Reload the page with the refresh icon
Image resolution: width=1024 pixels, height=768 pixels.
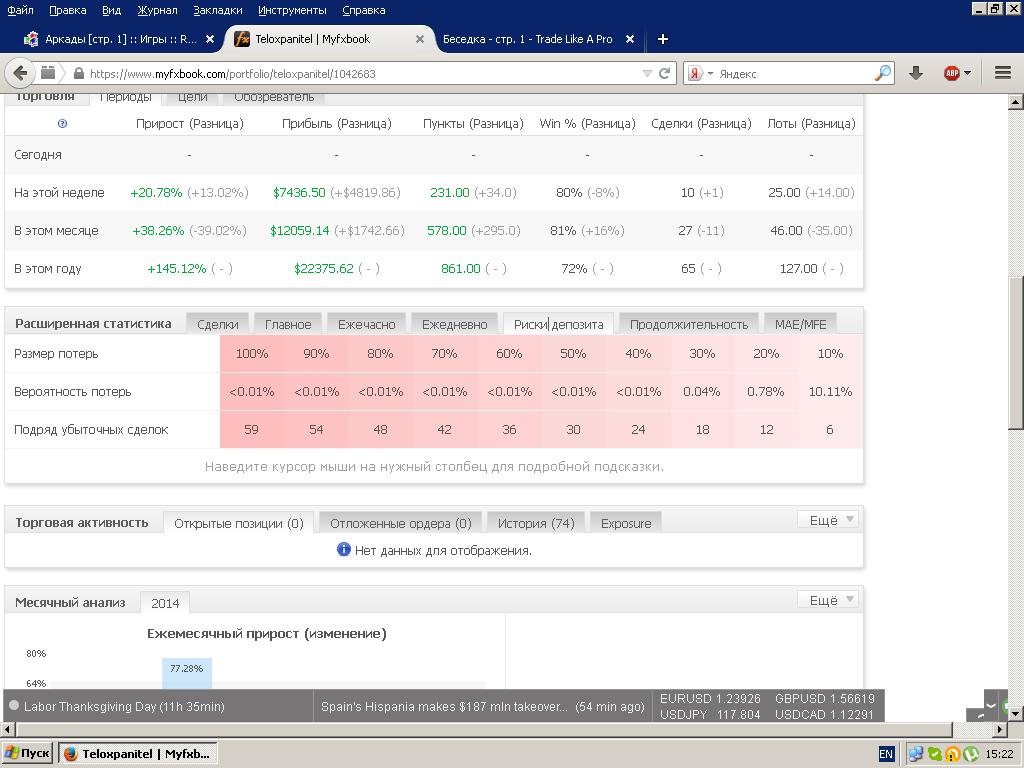tap(664, 73)
